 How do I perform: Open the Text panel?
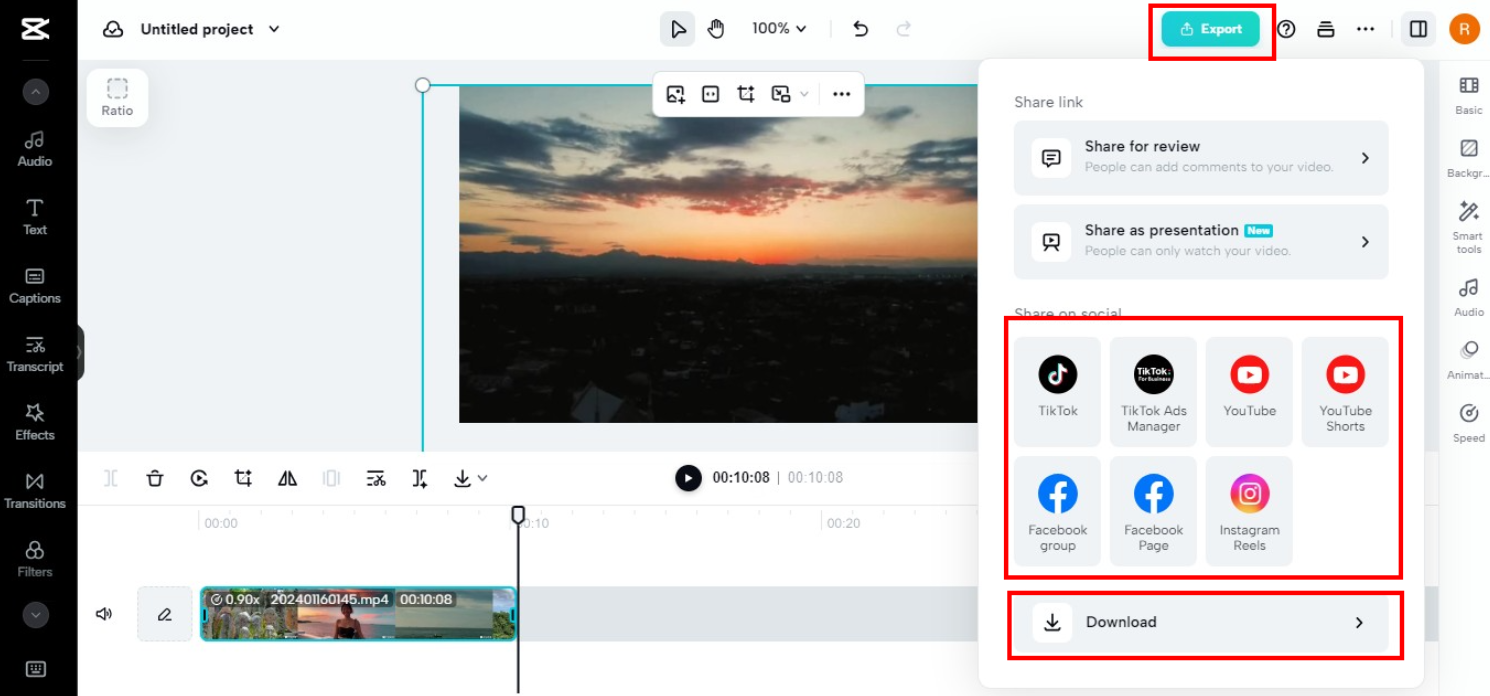[x=35, y=216]
